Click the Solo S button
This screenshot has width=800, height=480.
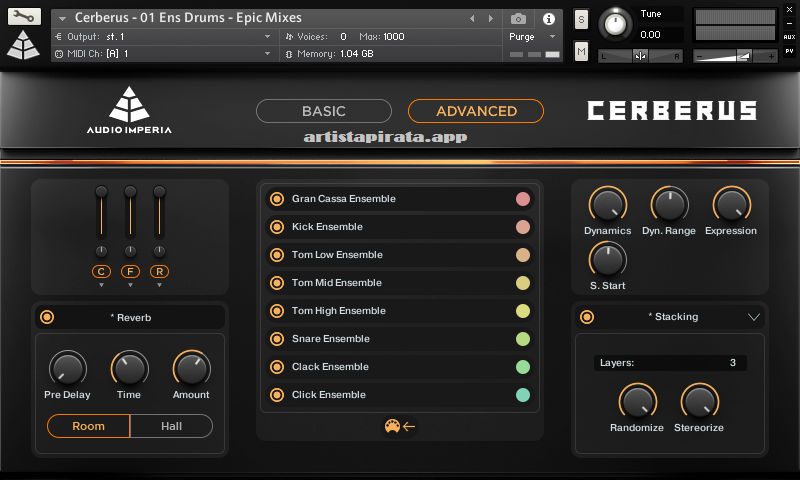point(581,20)
